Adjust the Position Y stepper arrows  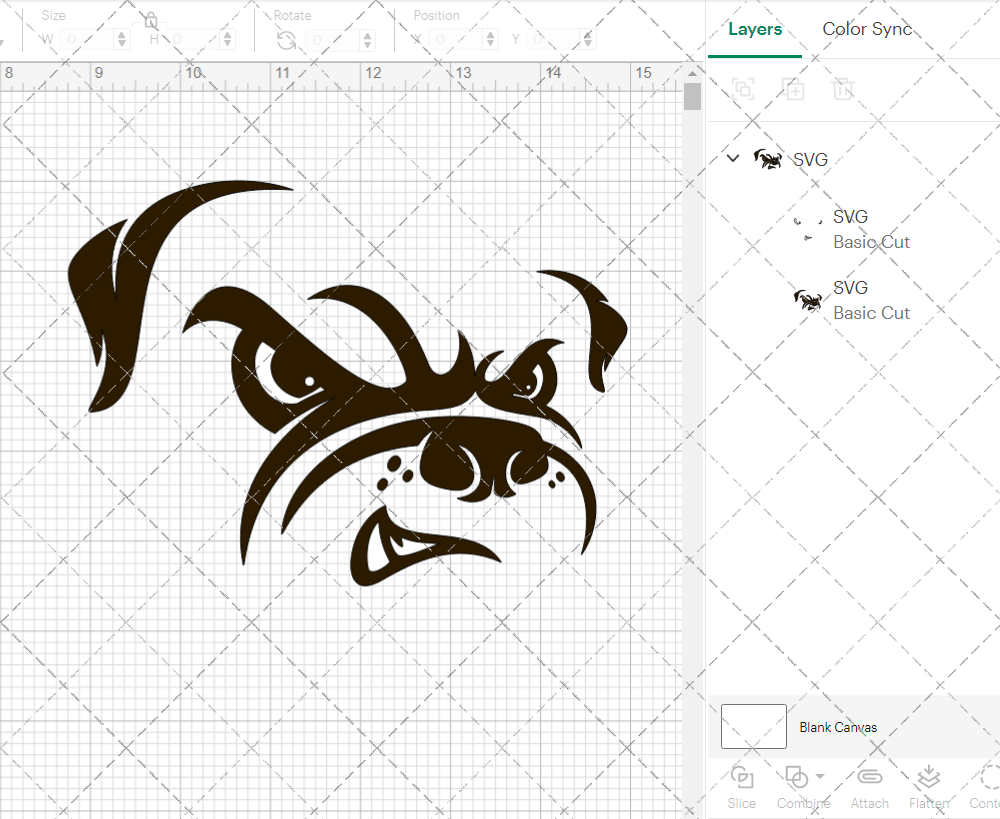coord(587,40)
